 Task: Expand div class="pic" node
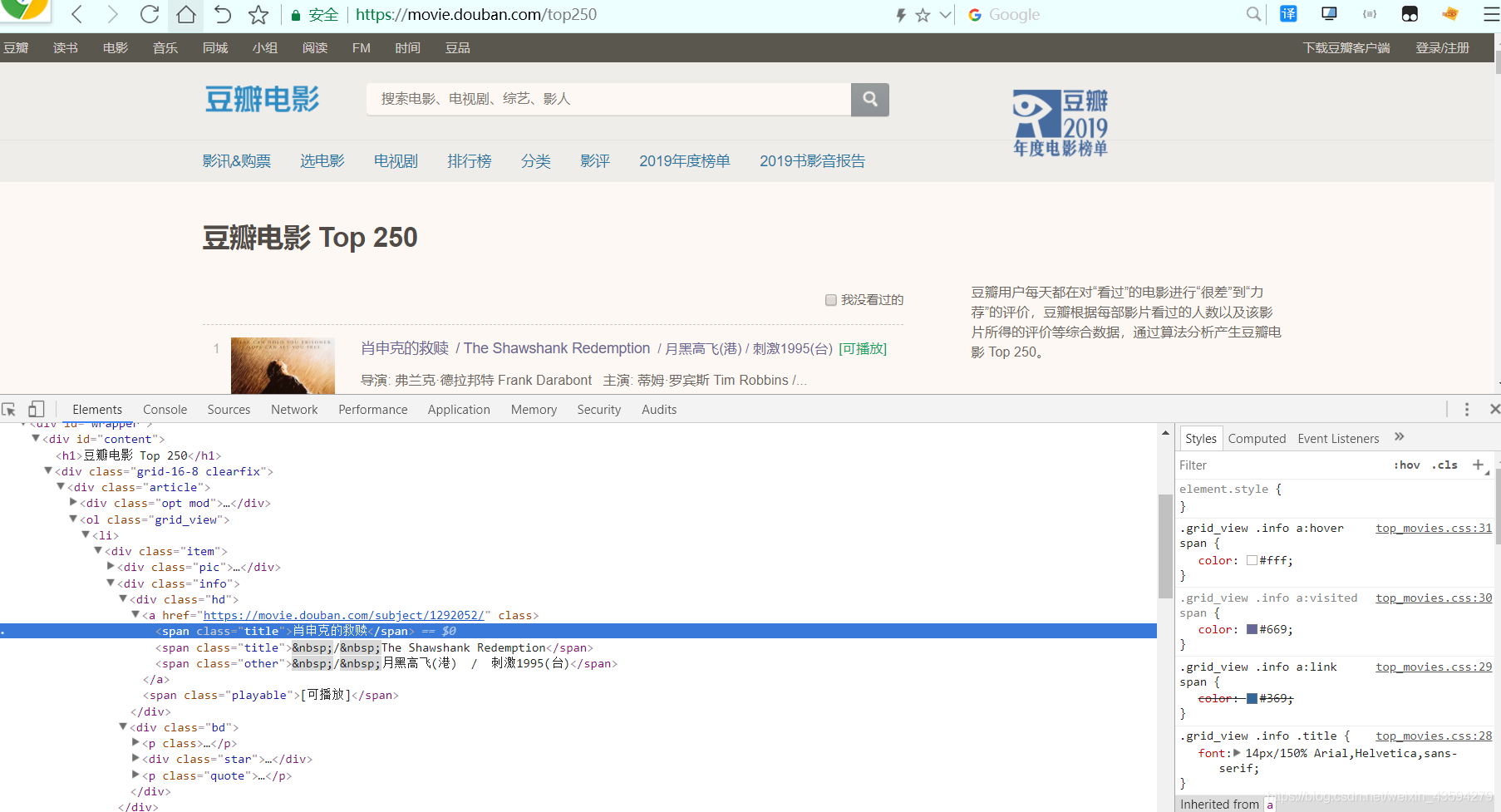[x=111, y=566]
